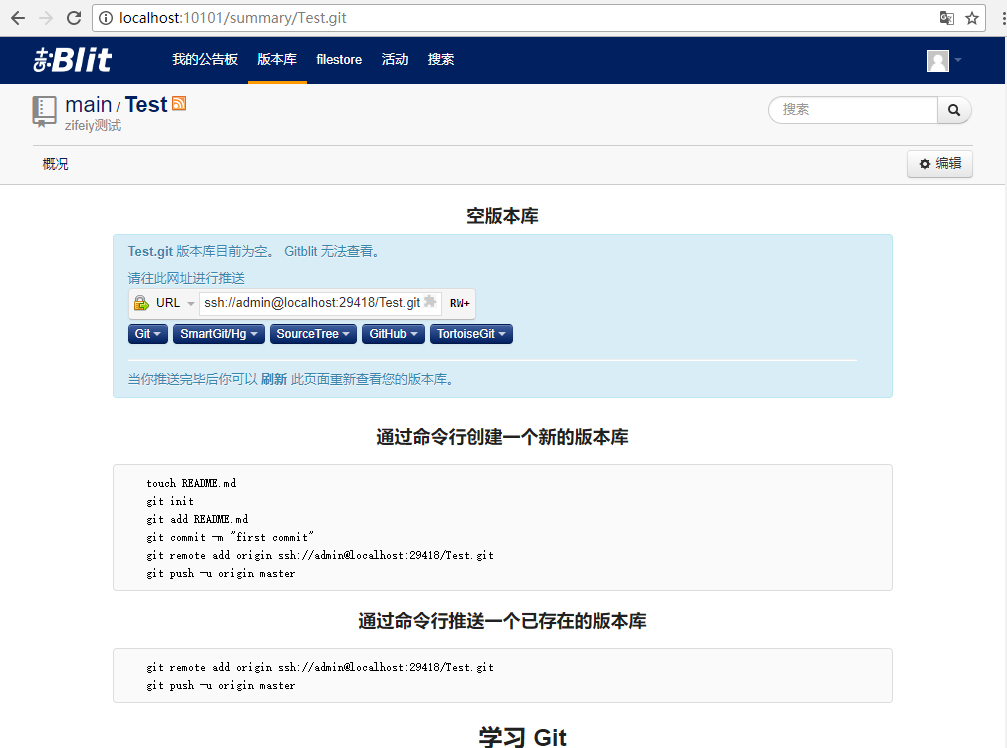
Task: Expand the Git dropdown button
Action: (x=148, y=334)
